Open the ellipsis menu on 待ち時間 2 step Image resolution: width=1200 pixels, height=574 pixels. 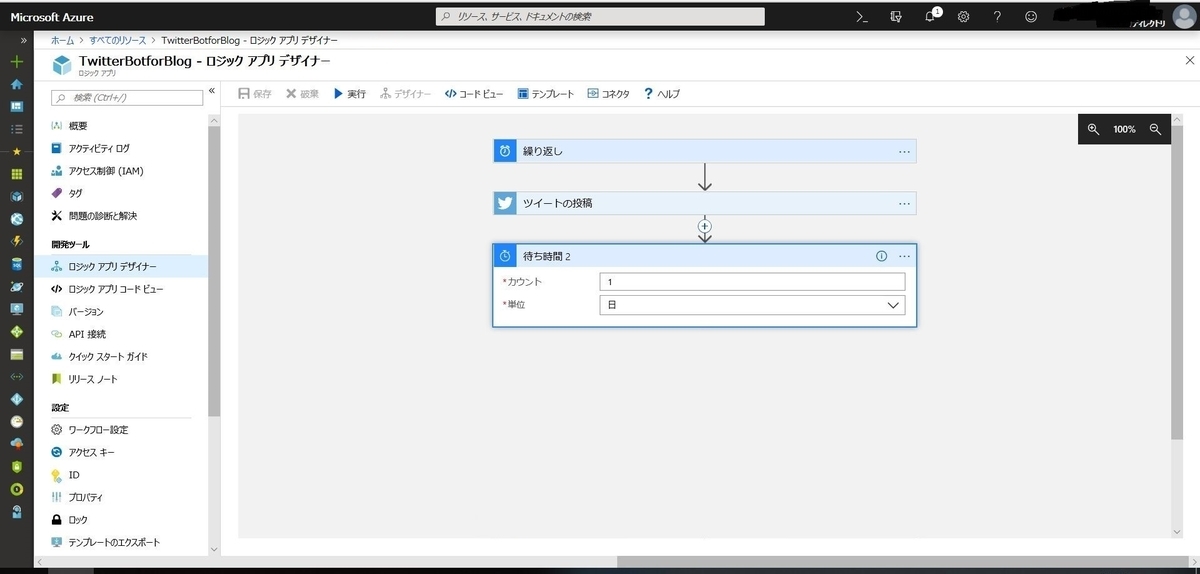point(904,256)
